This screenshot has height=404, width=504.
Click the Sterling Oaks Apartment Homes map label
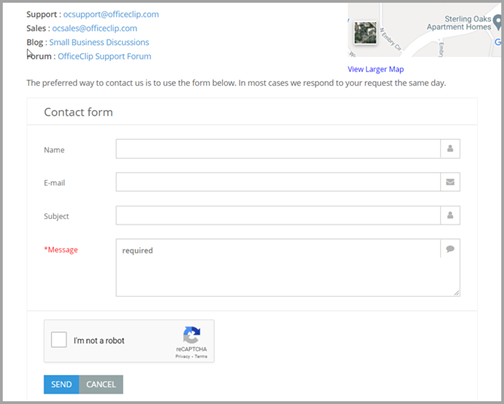(459, 23)
